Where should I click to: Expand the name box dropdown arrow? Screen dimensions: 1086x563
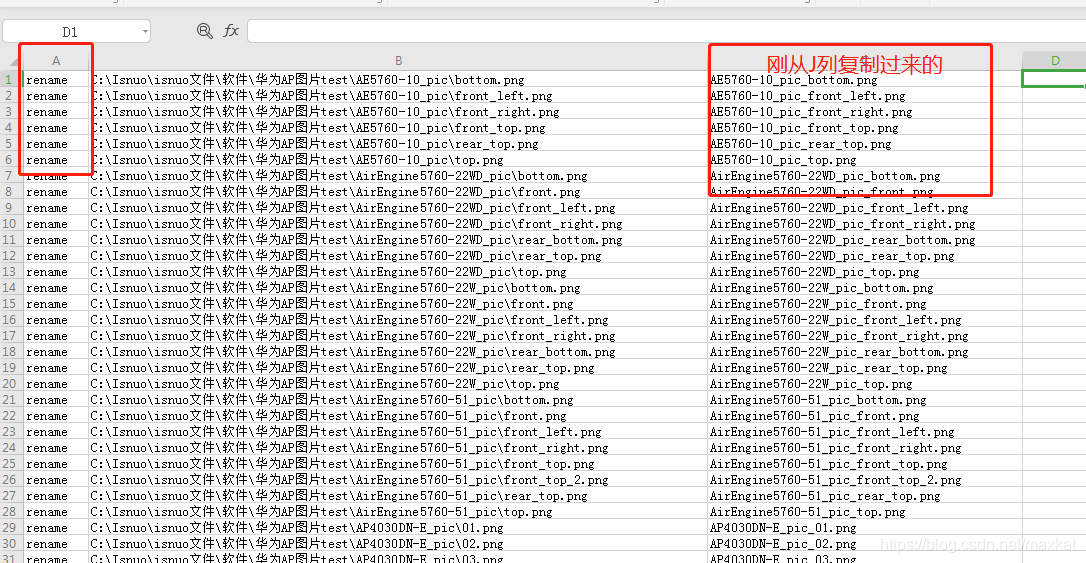[145, 31]
